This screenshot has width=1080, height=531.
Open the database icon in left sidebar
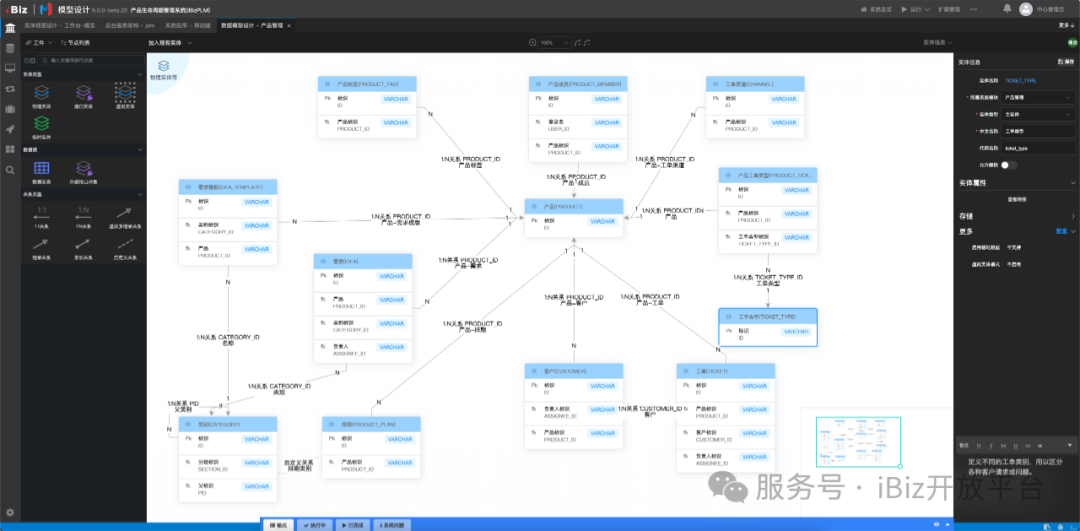point(10,48)
